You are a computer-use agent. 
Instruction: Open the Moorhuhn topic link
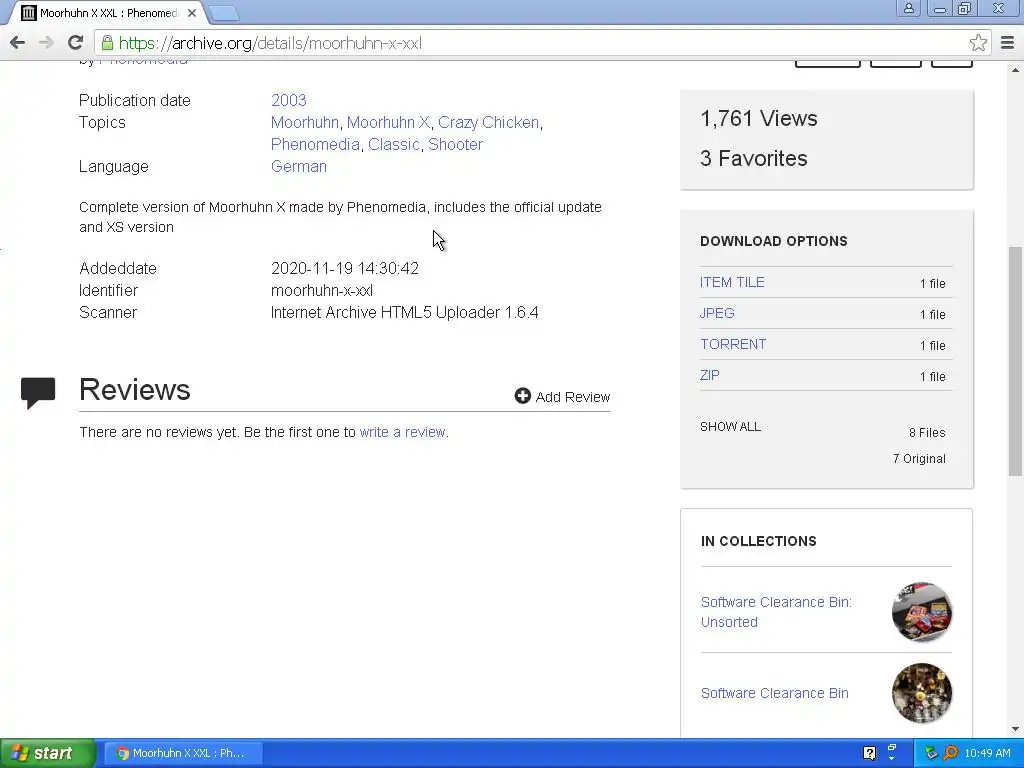click(x=304, y=122)
